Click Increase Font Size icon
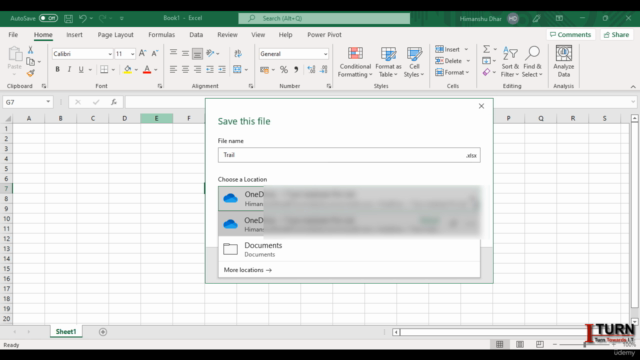 click(x=142, y=53)
